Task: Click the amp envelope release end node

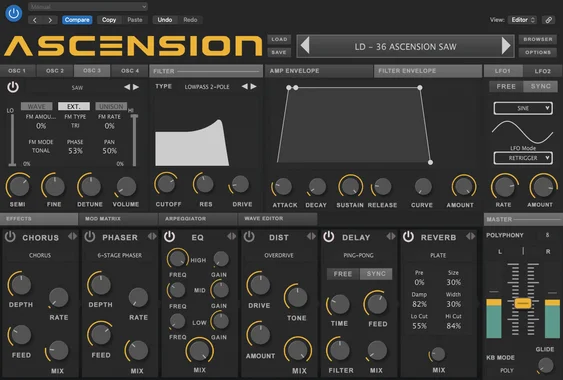Action: [430, 162]
